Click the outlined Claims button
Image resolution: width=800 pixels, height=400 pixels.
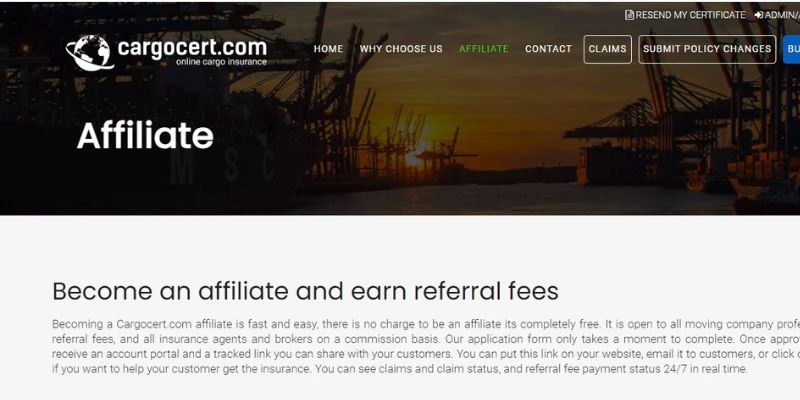[x=608, y=49]
